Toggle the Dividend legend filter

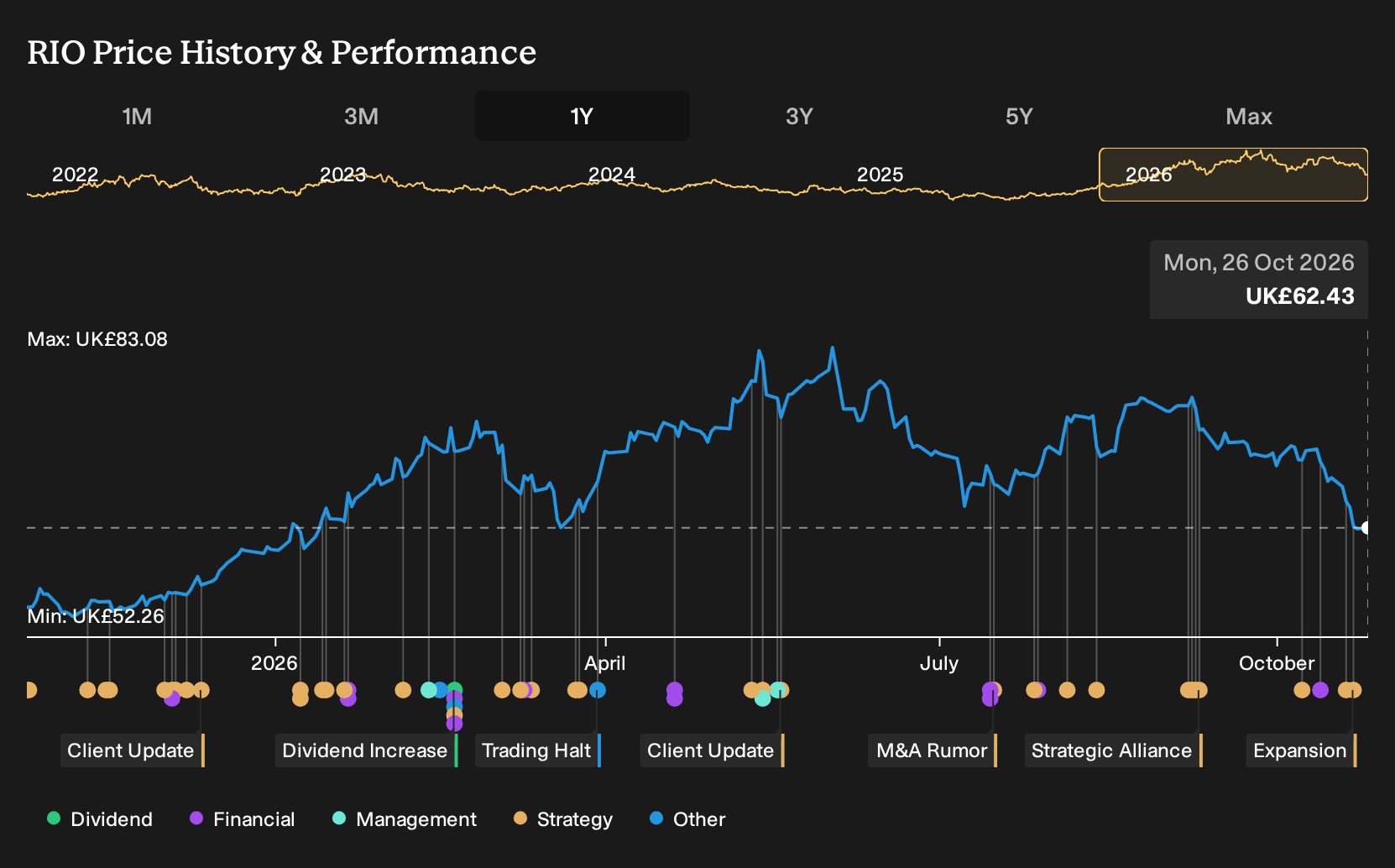click(x=100, y=819)
